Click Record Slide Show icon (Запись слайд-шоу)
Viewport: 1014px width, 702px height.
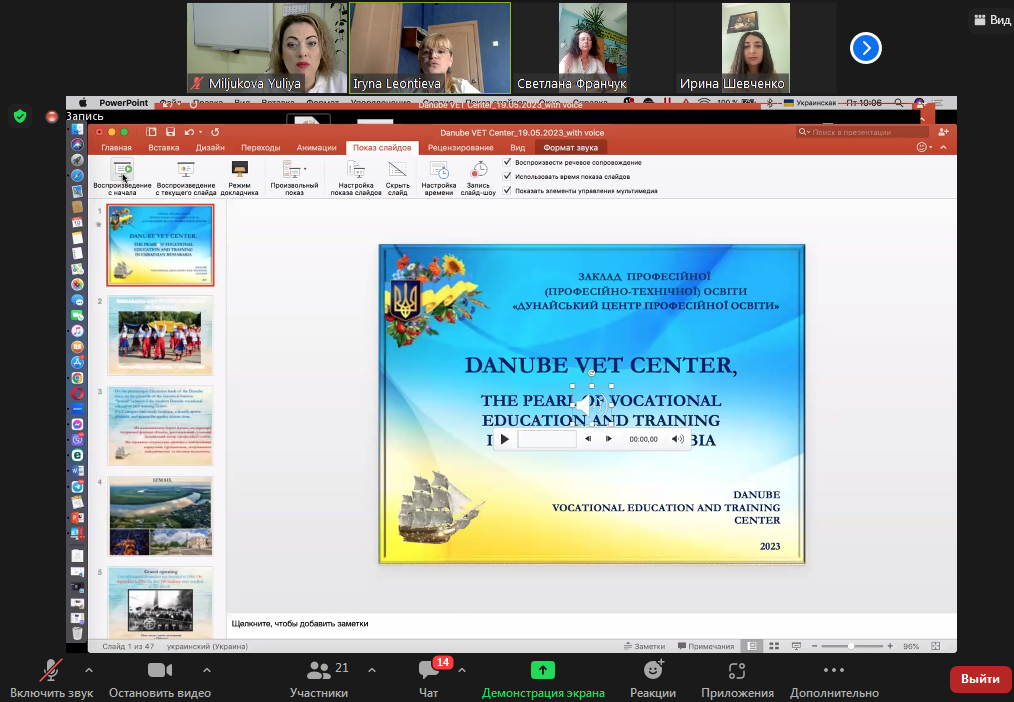click(x=479, y=170)
